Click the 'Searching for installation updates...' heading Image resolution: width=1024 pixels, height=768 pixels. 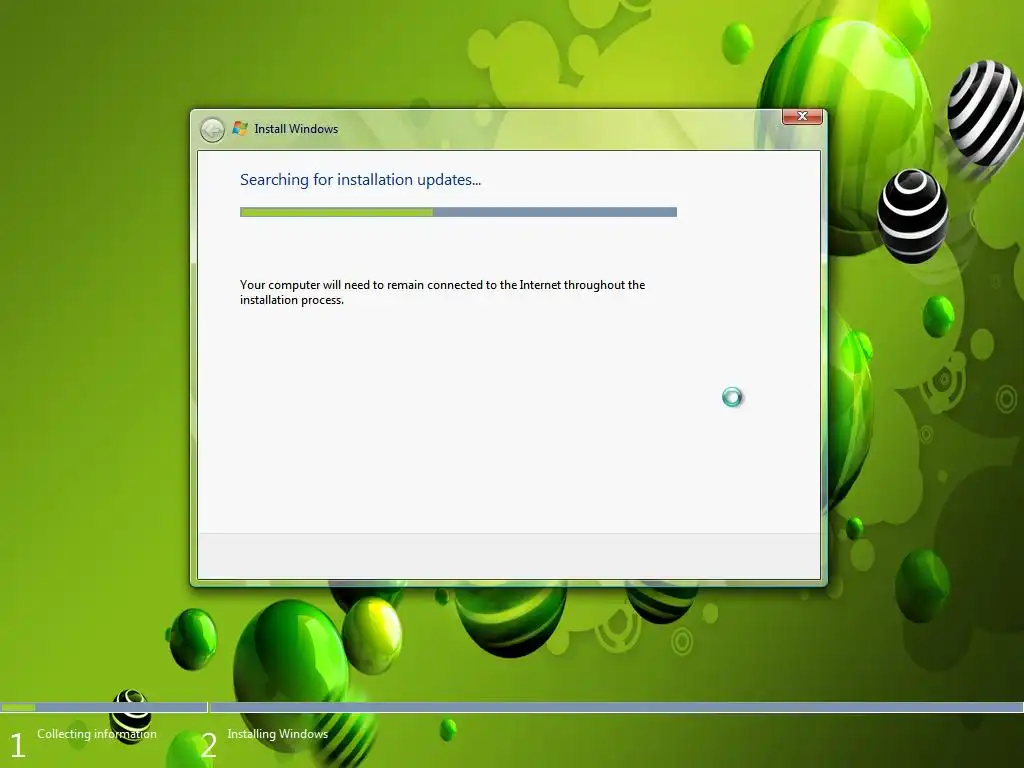click(360, 180)
